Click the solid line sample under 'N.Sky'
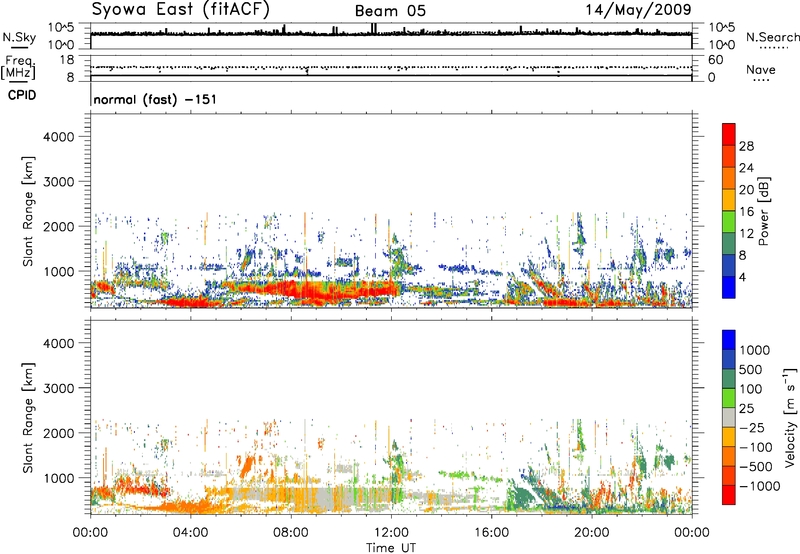Screen dimensions: 800x554 19,47
